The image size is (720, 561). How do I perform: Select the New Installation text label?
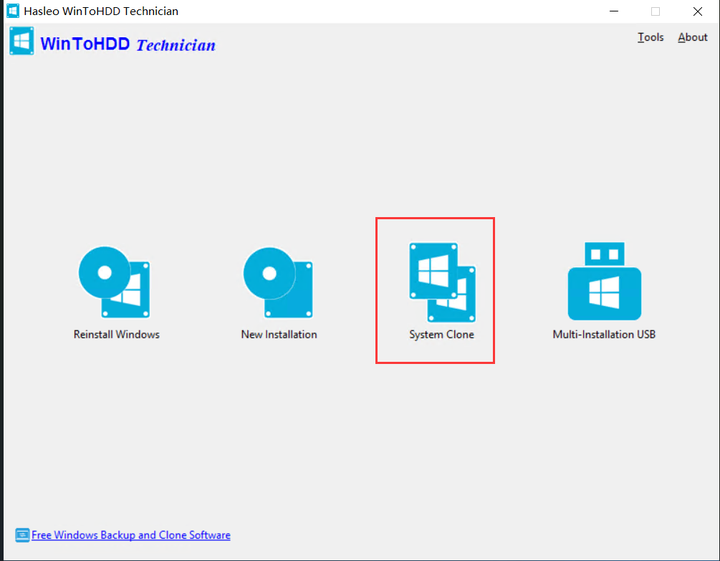[x=279, y=334]
